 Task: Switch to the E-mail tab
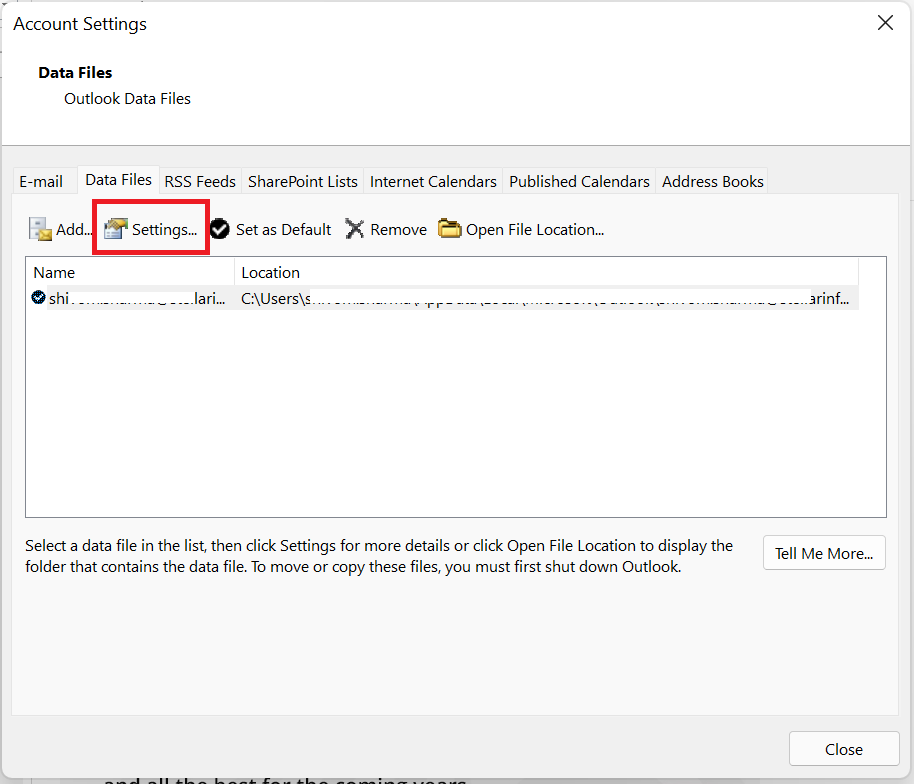click(42, 181)
